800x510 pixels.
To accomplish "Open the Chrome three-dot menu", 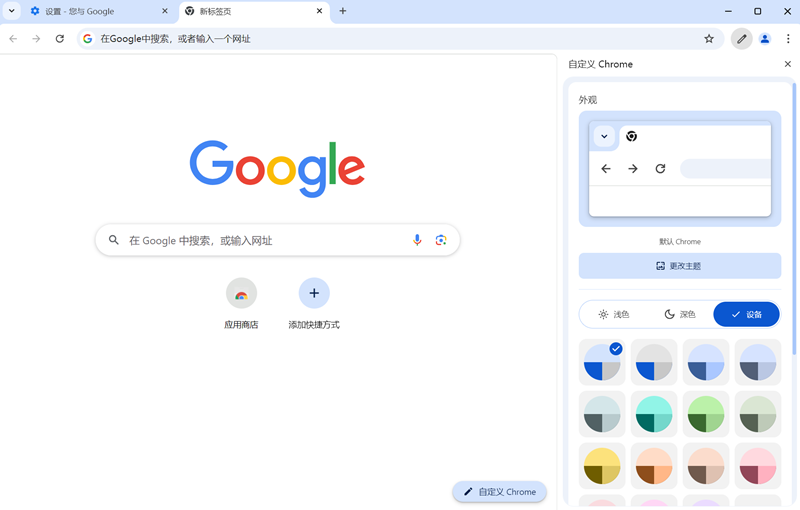I will (788, 39).
